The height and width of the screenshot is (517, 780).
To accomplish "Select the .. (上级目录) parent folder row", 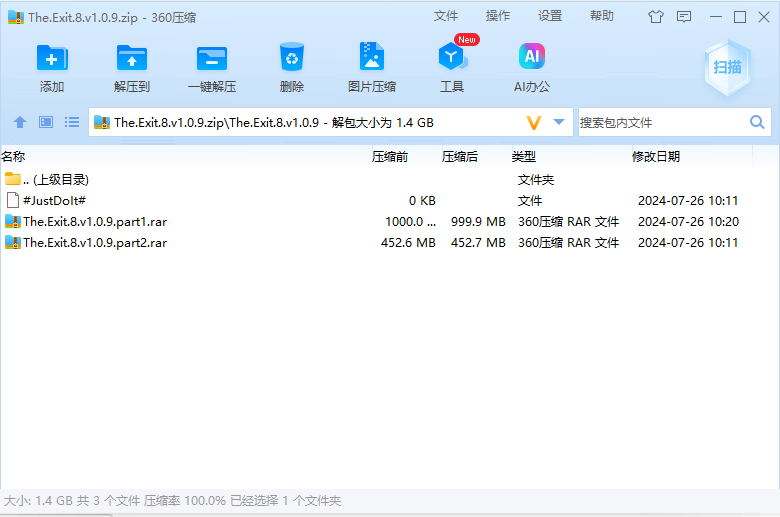I will click(377, 179).
